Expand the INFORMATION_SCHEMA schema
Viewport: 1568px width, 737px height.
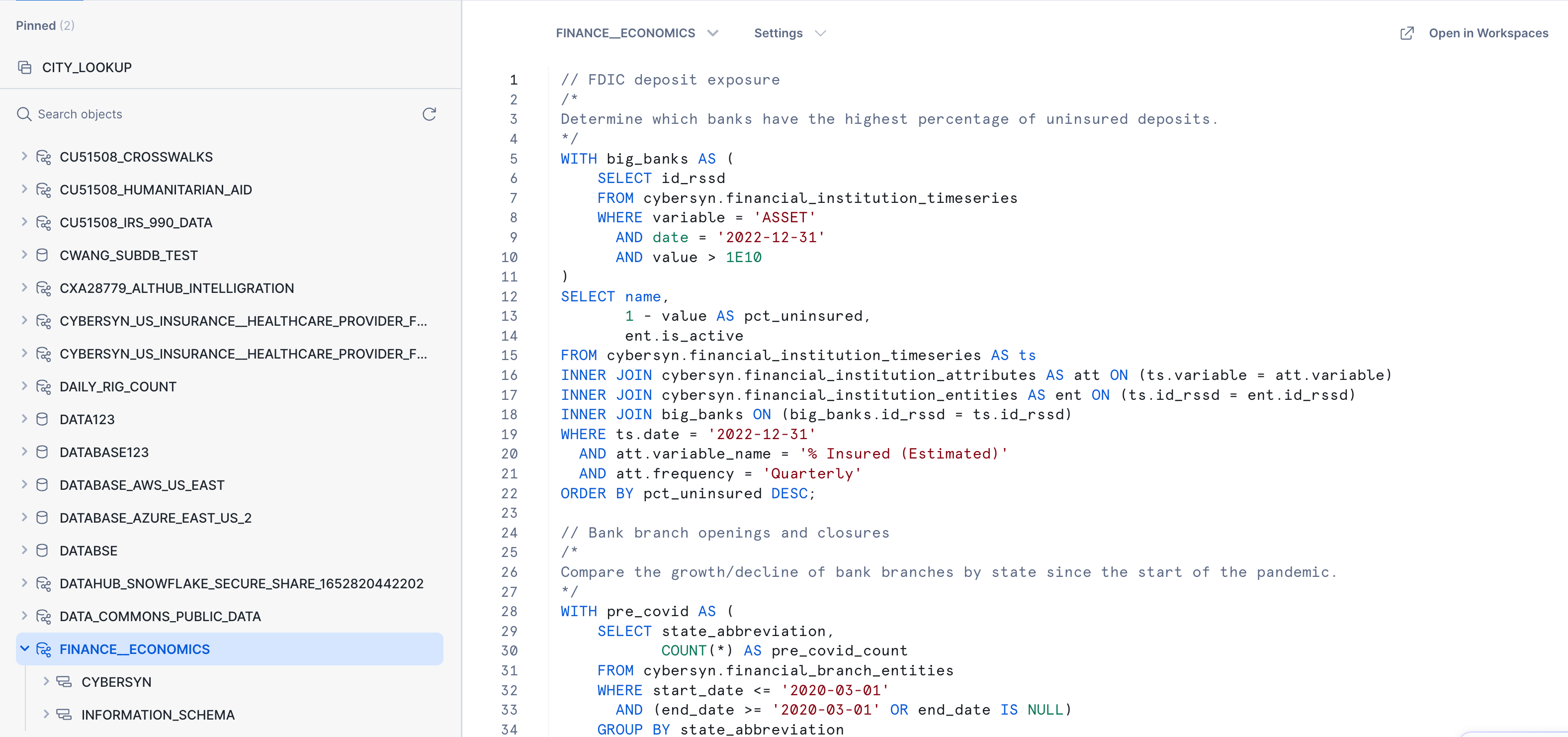click(x=46, y=714)
